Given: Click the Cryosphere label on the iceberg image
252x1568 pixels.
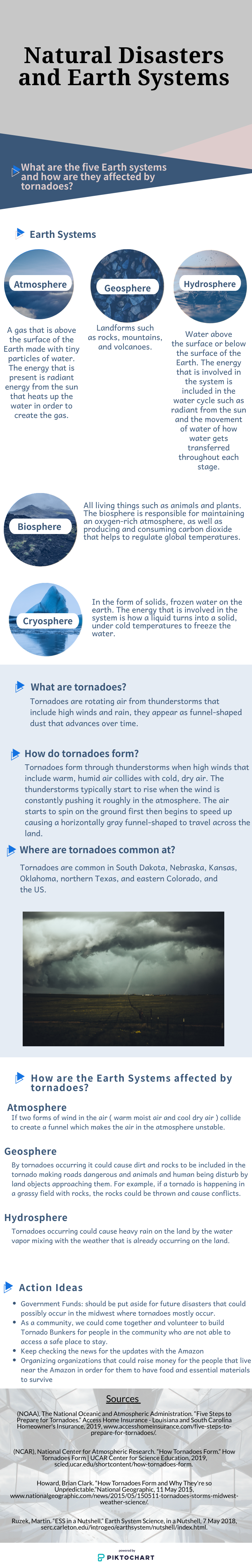Looking at the screenshot, I should click(x=47, y=621).
